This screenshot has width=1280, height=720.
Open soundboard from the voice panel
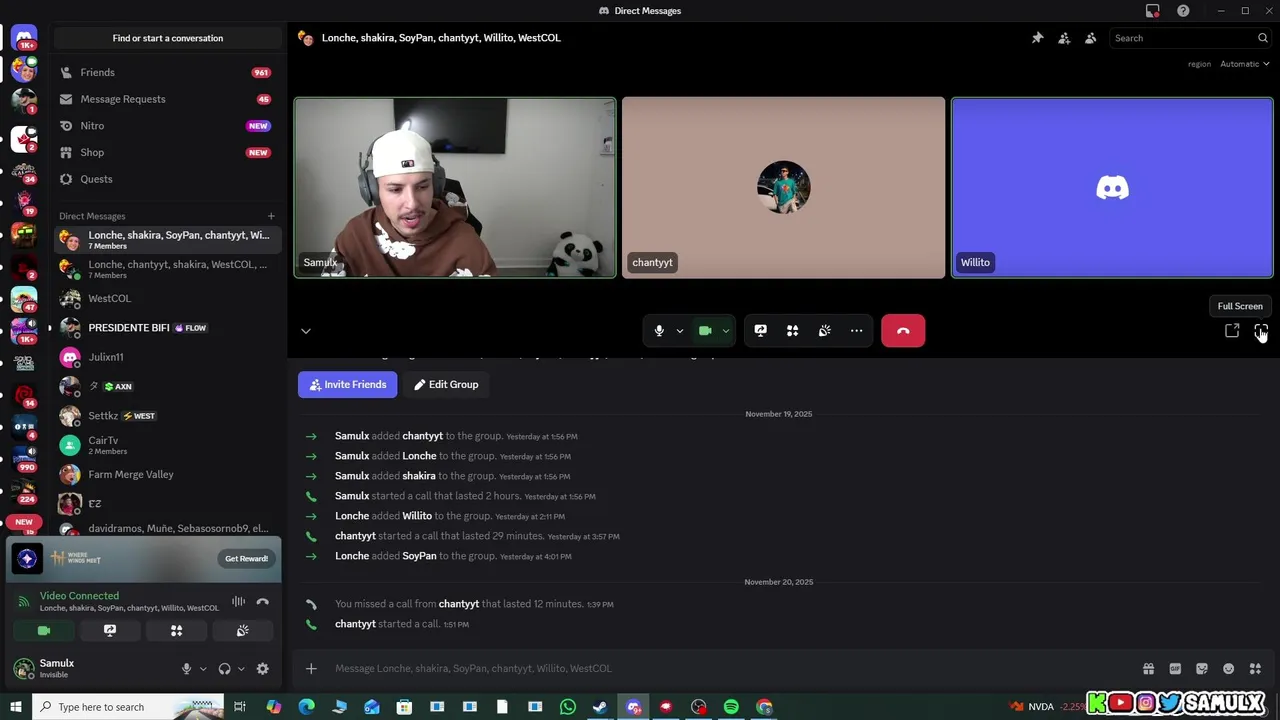[242, 631]
